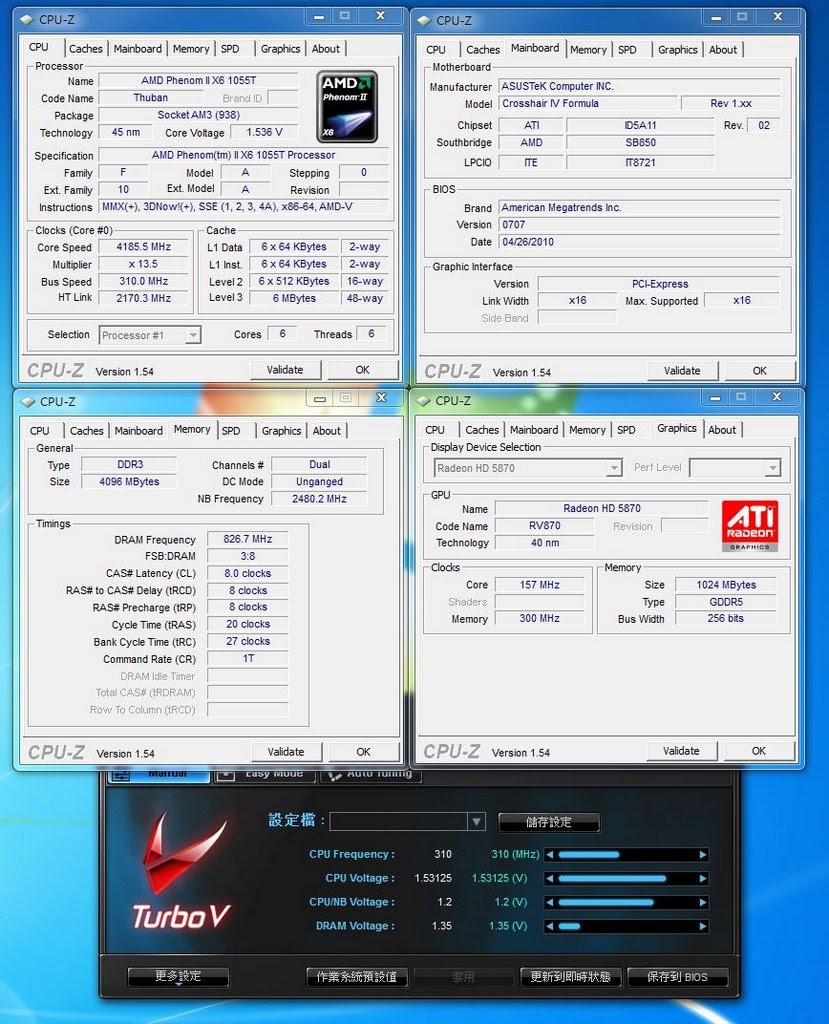Click Validate in the Processor window
This screenshot has height=1024, width=829.
click(285, 370)
